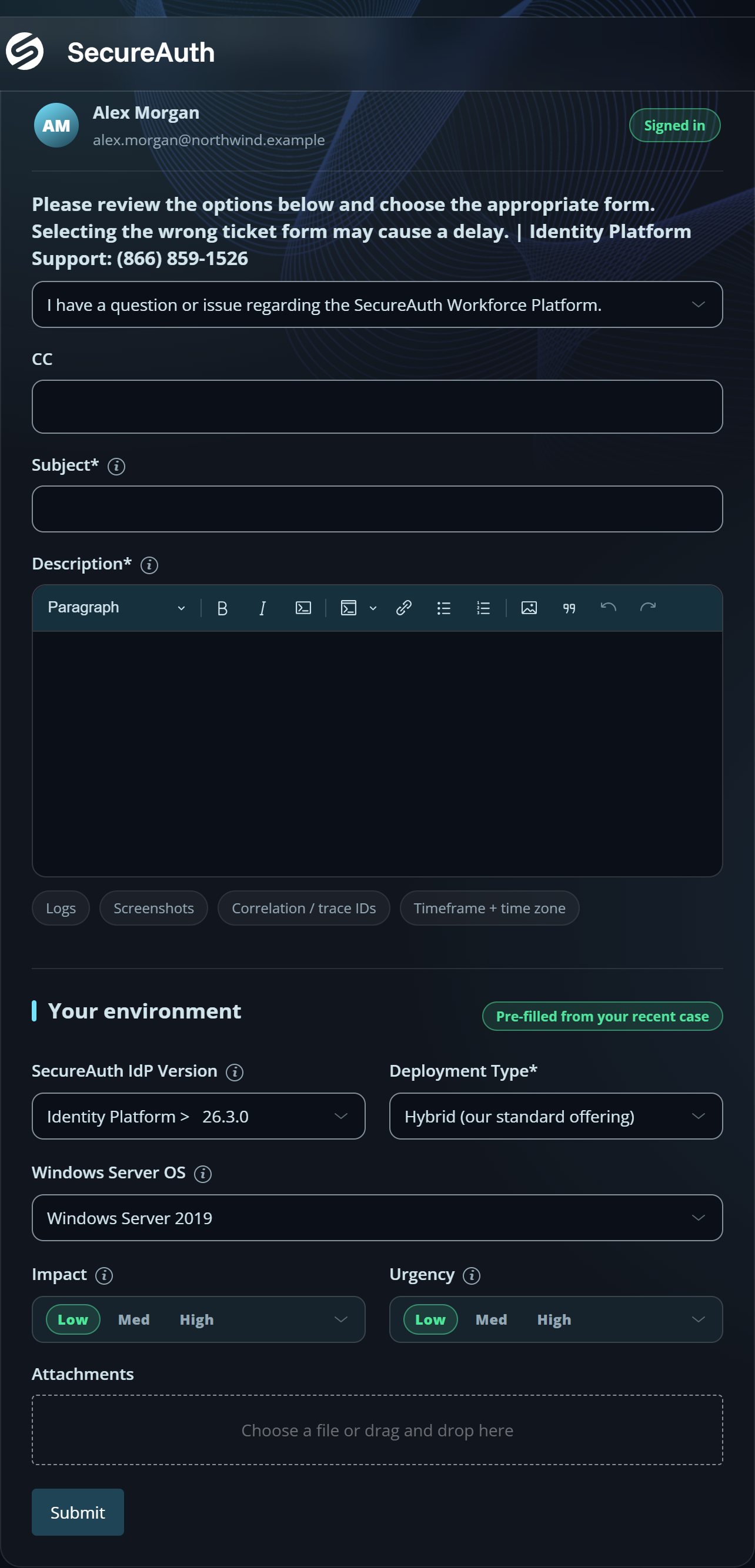This screenshot has height=1568, width=755.
Task: Select Med impact option
Action: point(134,1319)
